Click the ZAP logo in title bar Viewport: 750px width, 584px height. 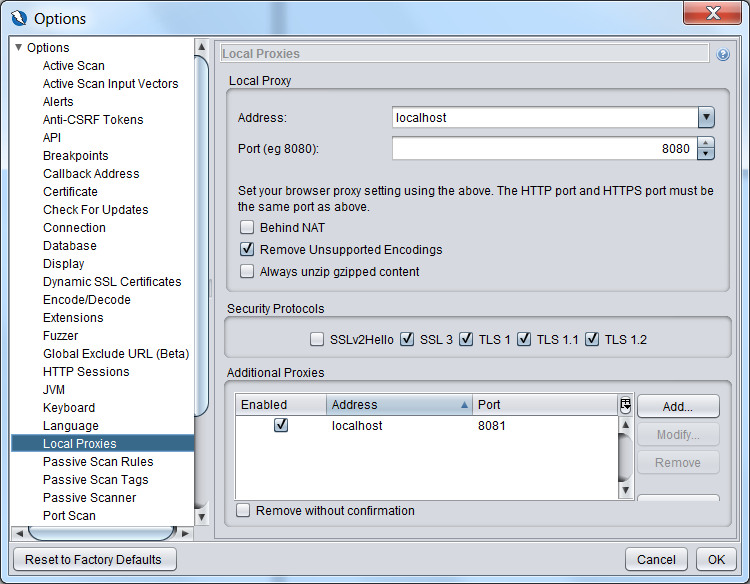(19, 18)
